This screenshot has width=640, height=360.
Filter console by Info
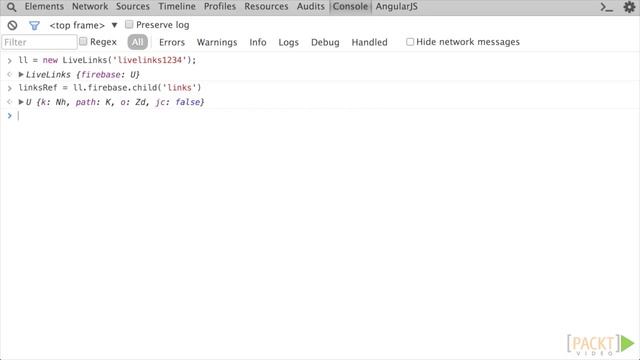point(258,42)
